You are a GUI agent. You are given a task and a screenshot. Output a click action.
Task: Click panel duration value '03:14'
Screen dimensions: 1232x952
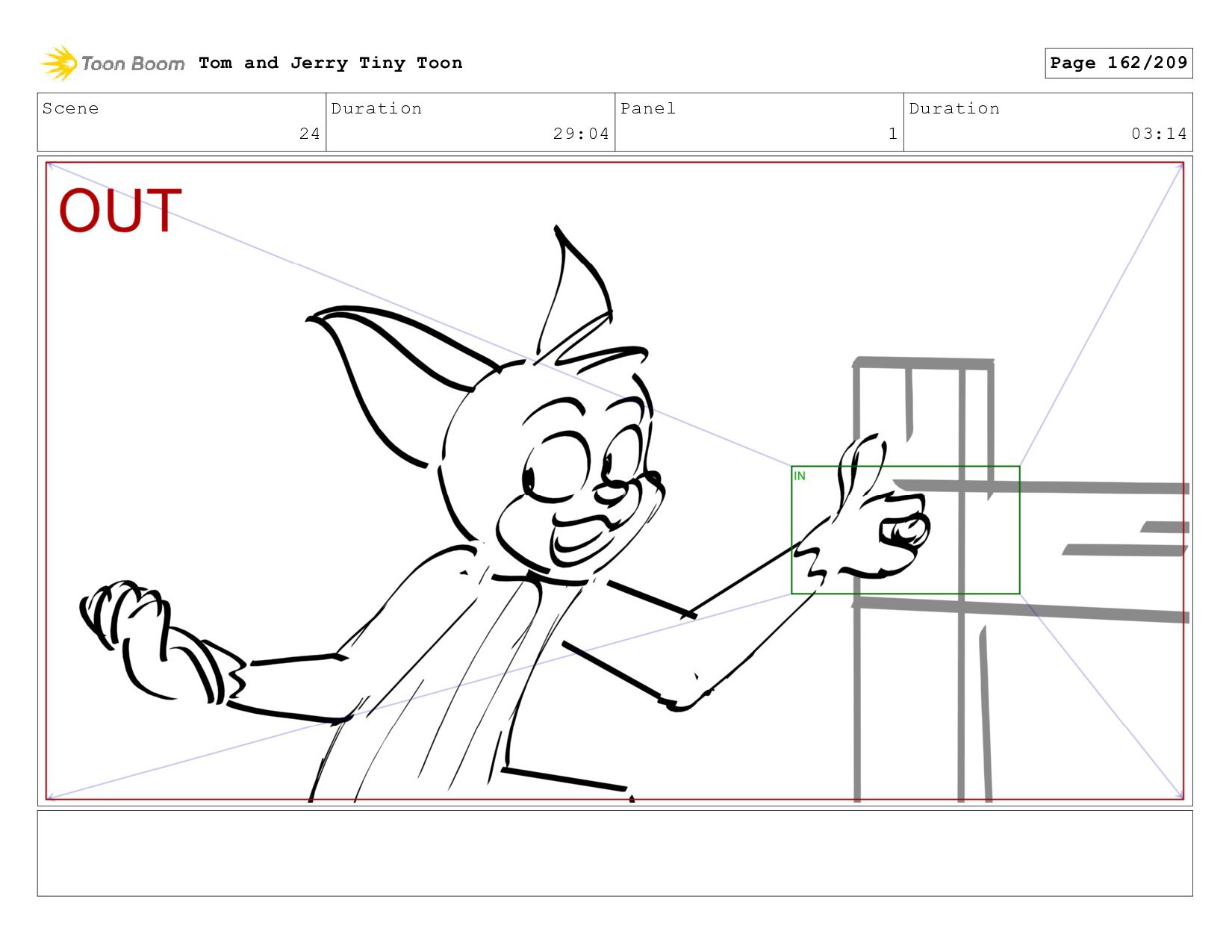pos(1159,134)
